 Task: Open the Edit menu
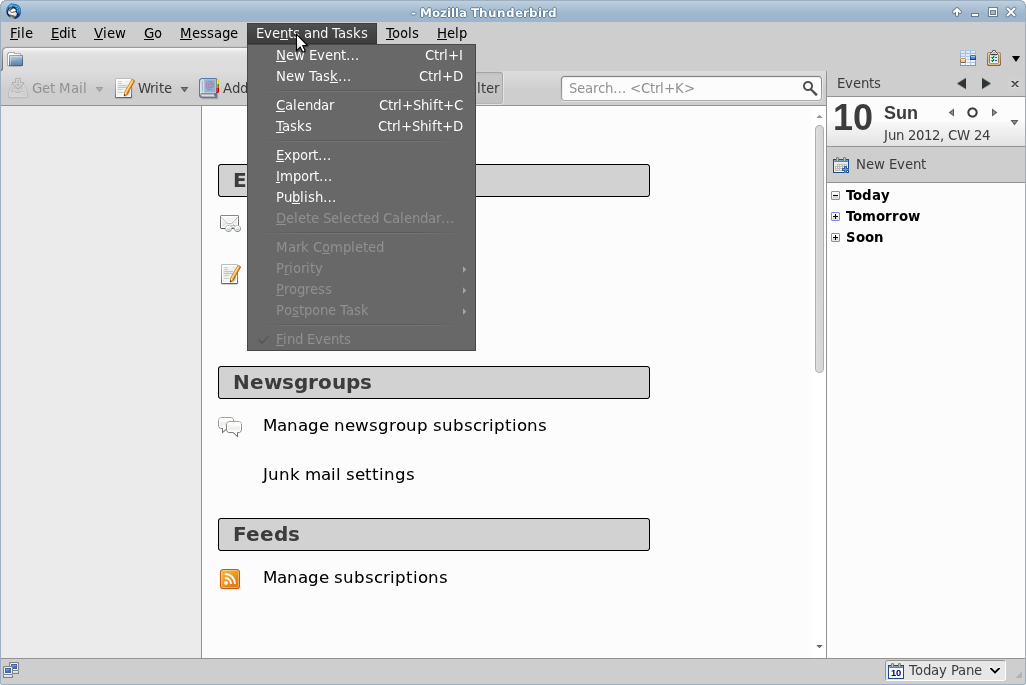[63, 33]
